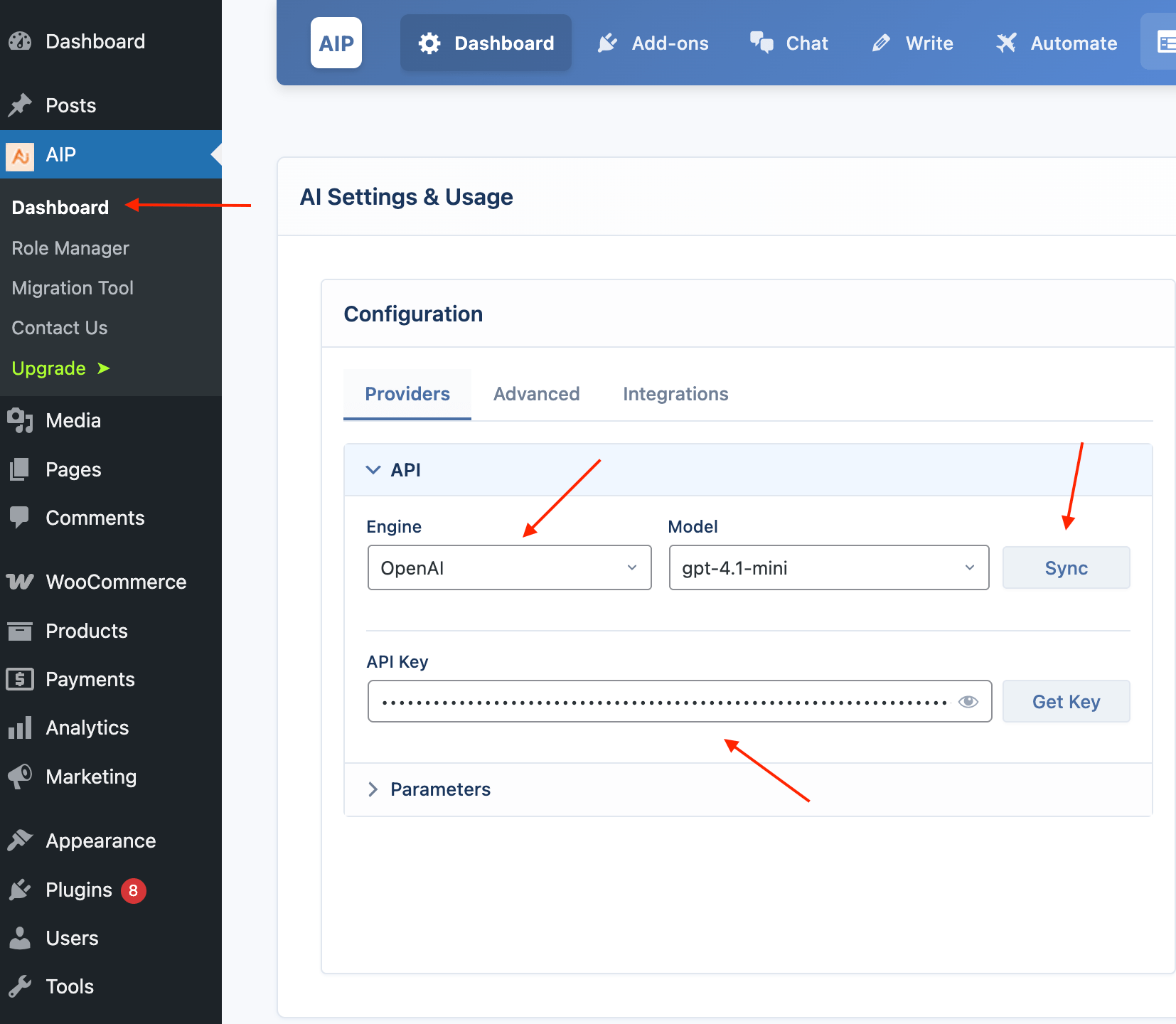Screen dimensions: 1176x1024
Task: Open Migration Tool submenu
Action: (x=73, y=288)
